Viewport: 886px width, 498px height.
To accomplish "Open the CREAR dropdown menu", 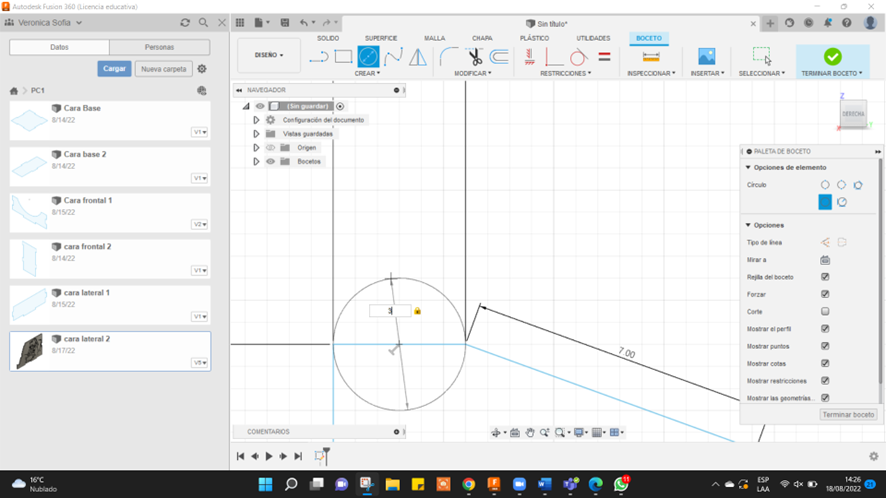I will (x=367, y=73).
